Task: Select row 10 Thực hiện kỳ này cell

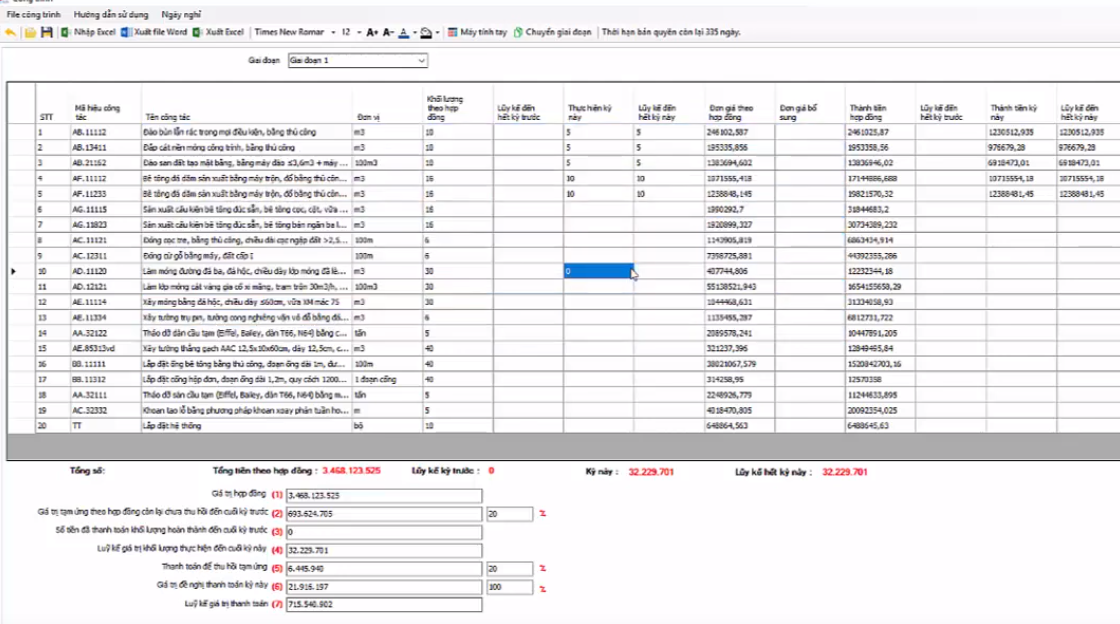Action: [x=598, y=271]
